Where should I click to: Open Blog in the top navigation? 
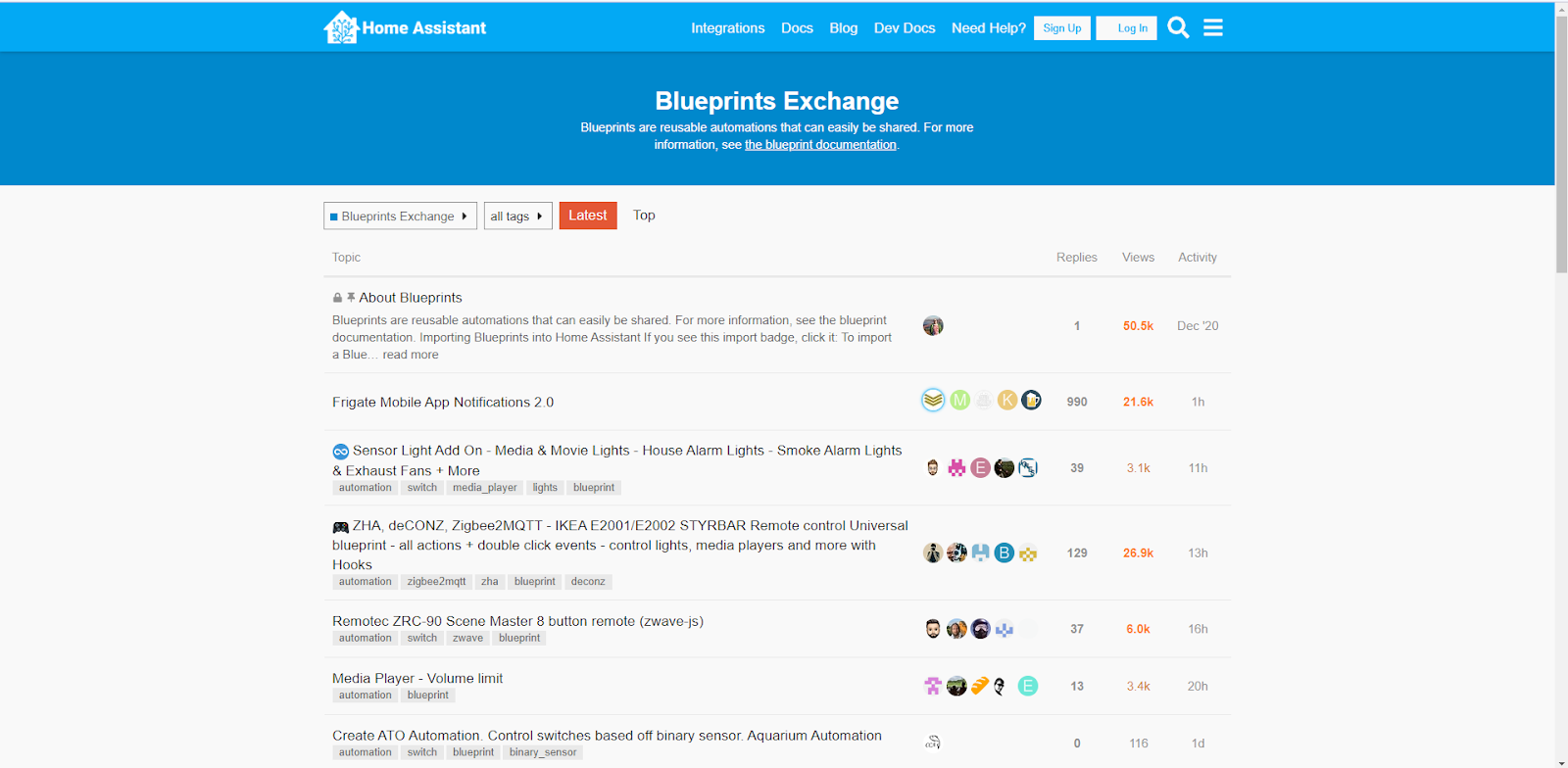coord(844,28)
